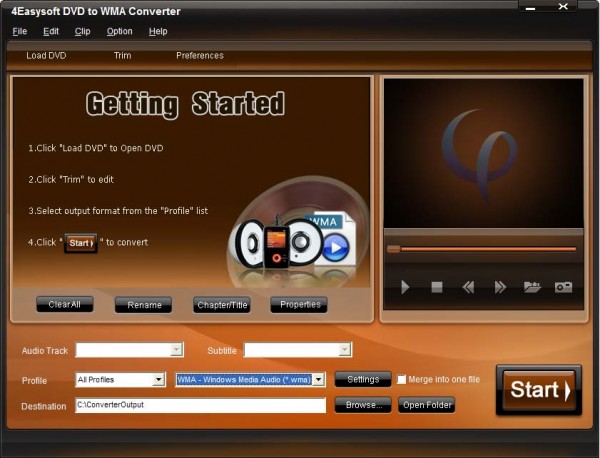Open the Option menu

click(119, 31)
